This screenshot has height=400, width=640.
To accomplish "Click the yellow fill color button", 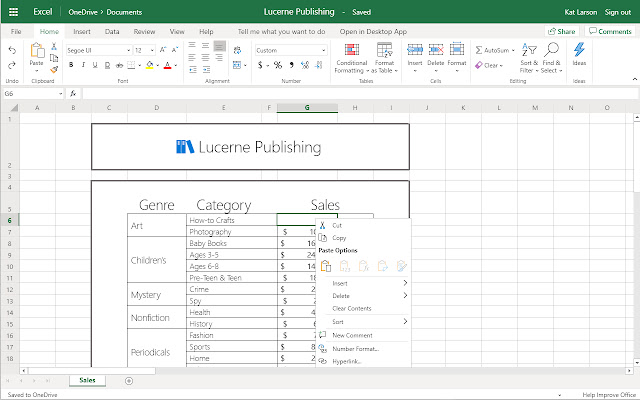I will coord(150,65).
